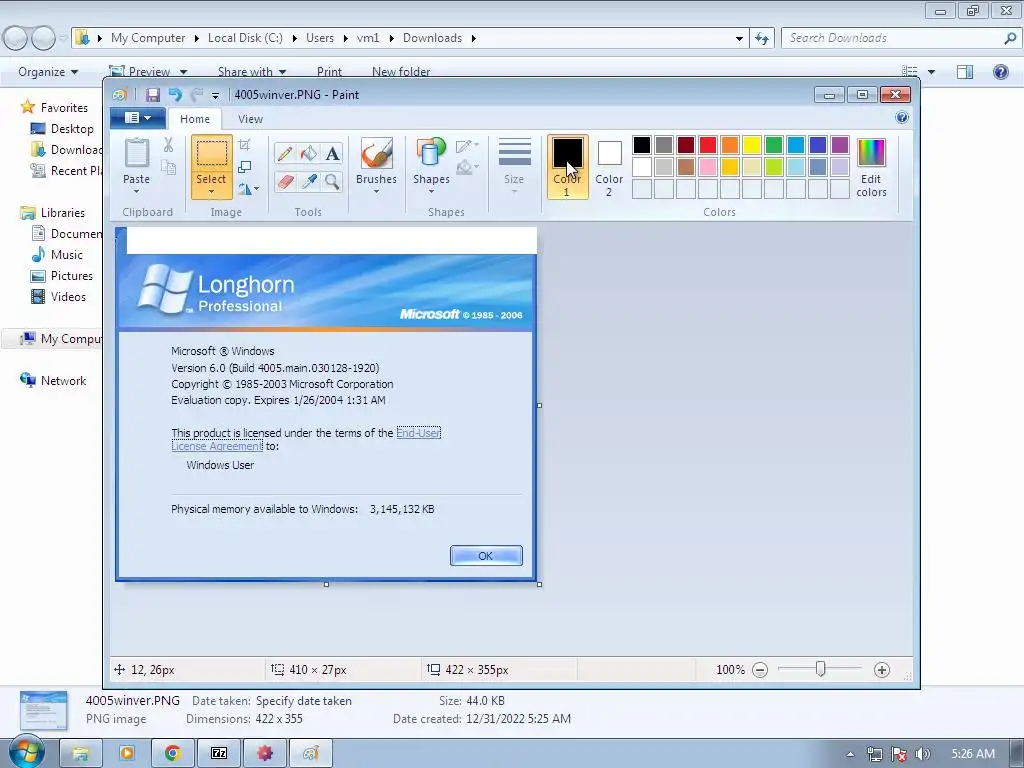
Task: Pick the green color swatch
Action: [774, 145]
